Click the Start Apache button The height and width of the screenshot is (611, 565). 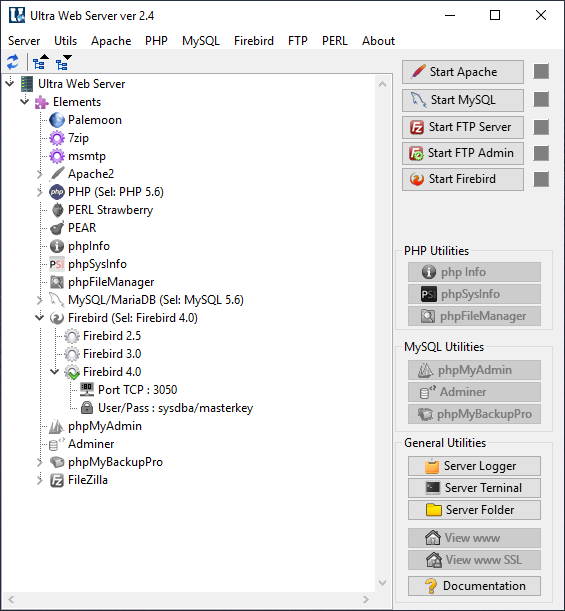pyautogui.click(x=463, y=72)
